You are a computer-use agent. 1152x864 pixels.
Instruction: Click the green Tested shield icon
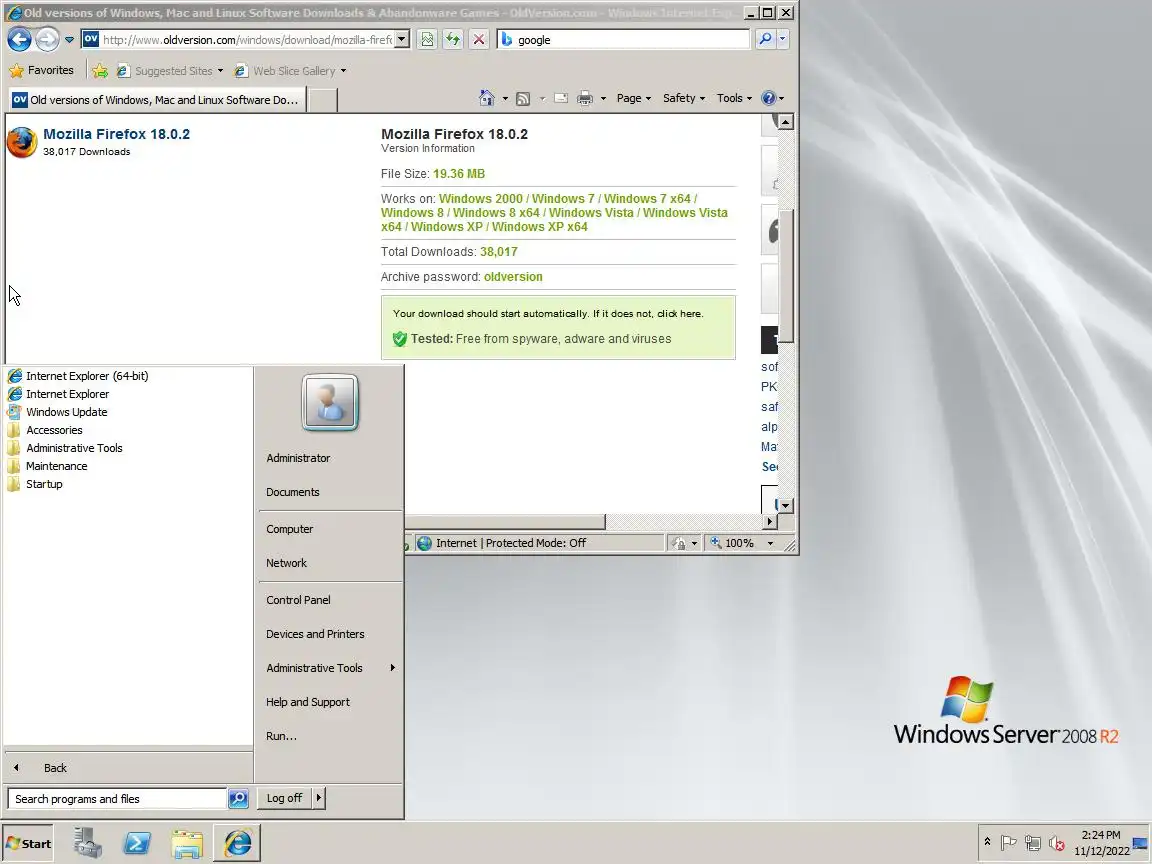[400, 339]
